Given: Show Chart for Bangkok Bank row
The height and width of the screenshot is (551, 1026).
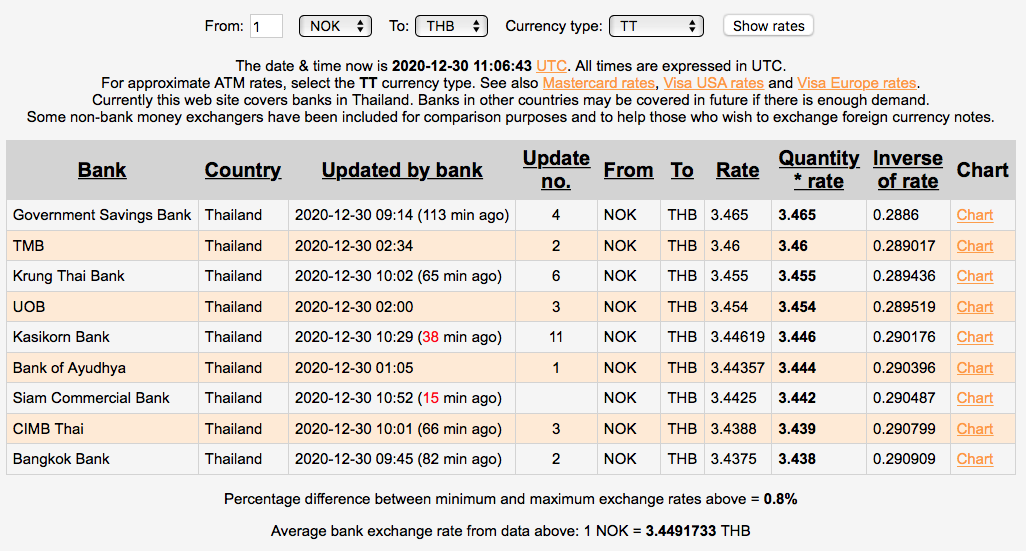Looking at the screenshot, I should point(975,459).
